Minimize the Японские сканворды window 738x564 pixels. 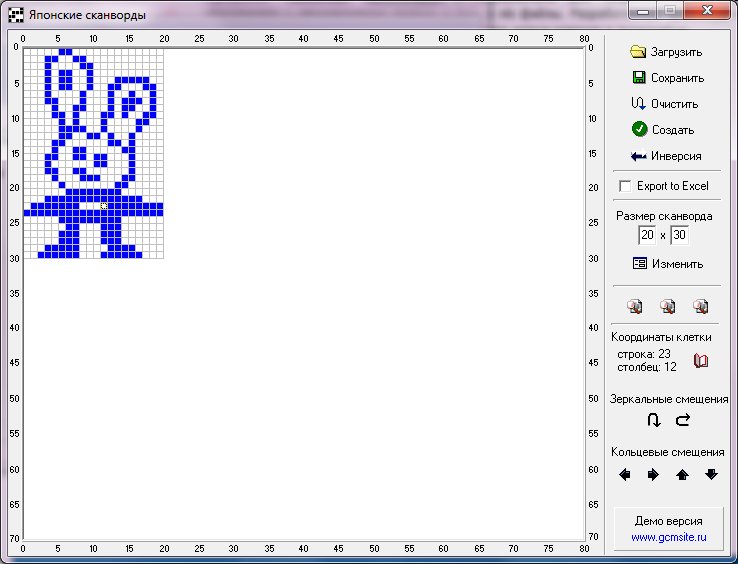coord(643,10)
